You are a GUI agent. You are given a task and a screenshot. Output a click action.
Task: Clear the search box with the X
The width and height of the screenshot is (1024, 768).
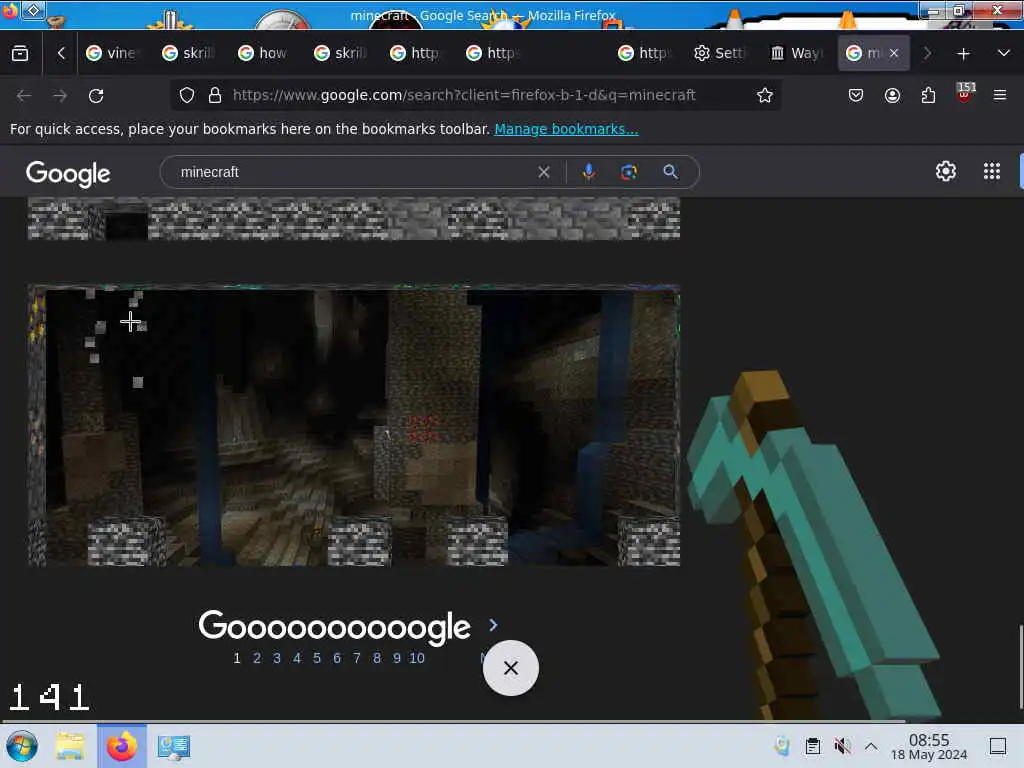point(543,172)
